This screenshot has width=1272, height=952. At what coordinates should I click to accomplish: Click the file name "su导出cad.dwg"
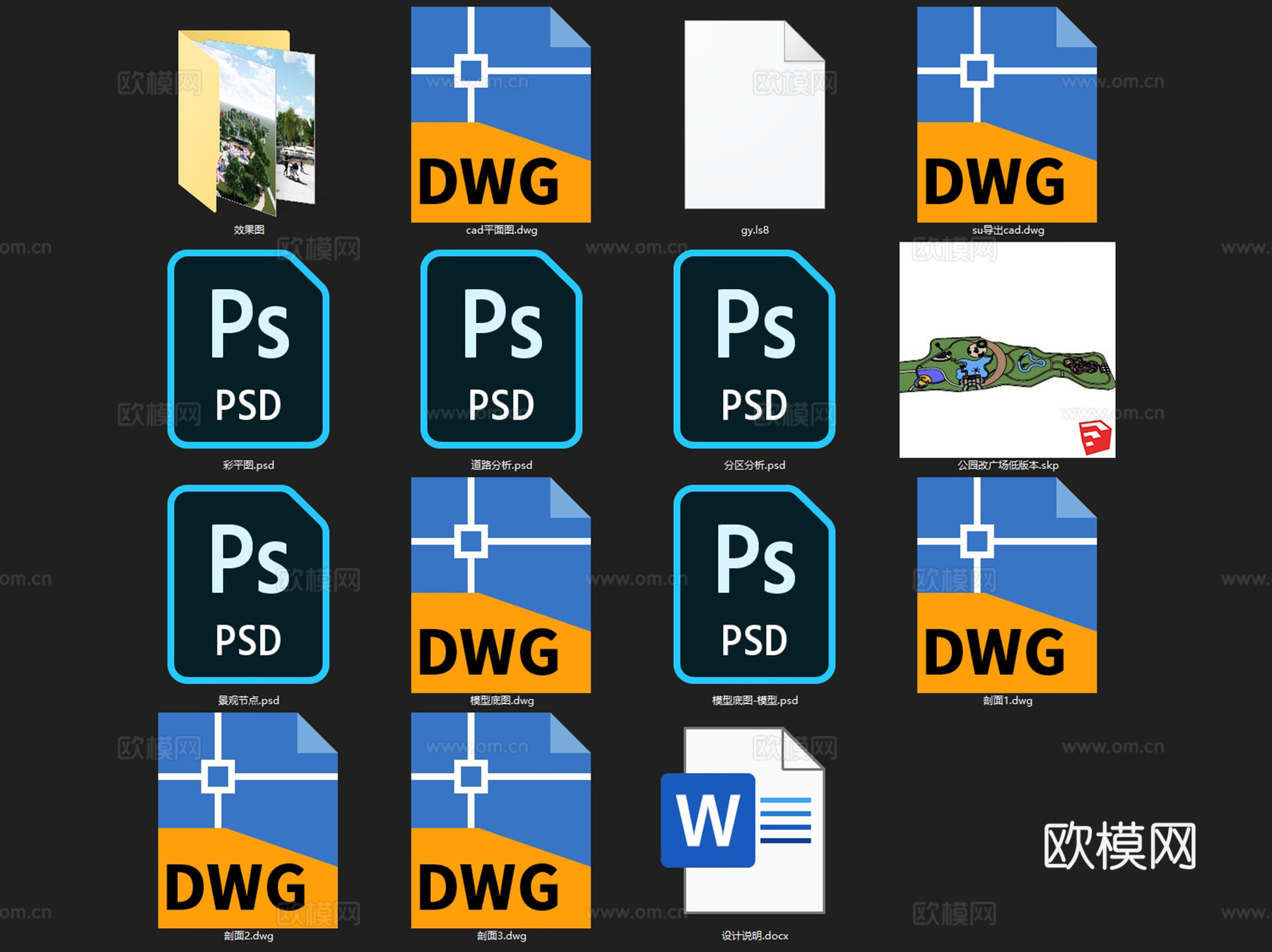(1008, 230)
